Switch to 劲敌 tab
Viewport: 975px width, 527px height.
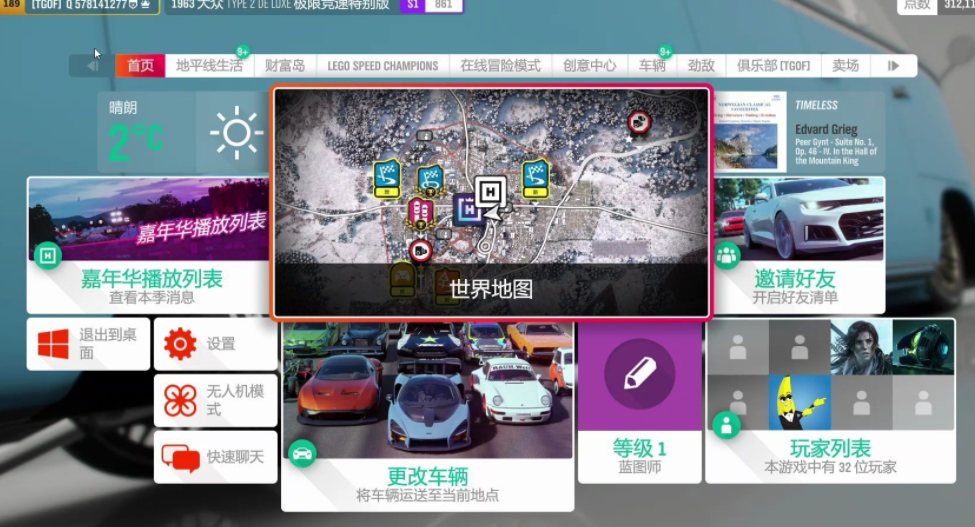point(701,66)
